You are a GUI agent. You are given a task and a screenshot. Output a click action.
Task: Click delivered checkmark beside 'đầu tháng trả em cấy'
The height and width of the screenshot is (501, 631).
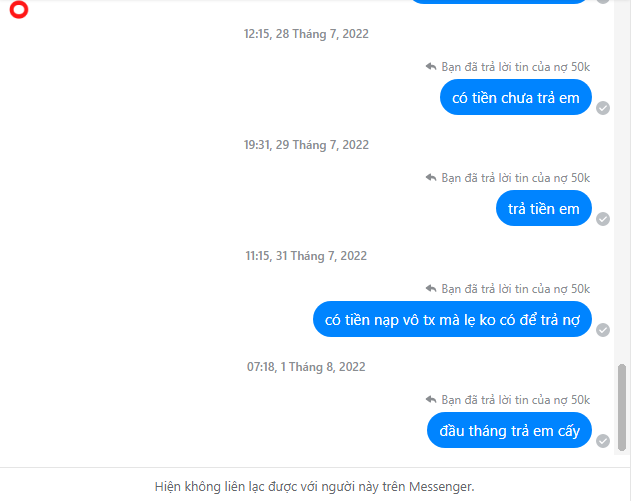pyautogui.click(x=603, y=441)
